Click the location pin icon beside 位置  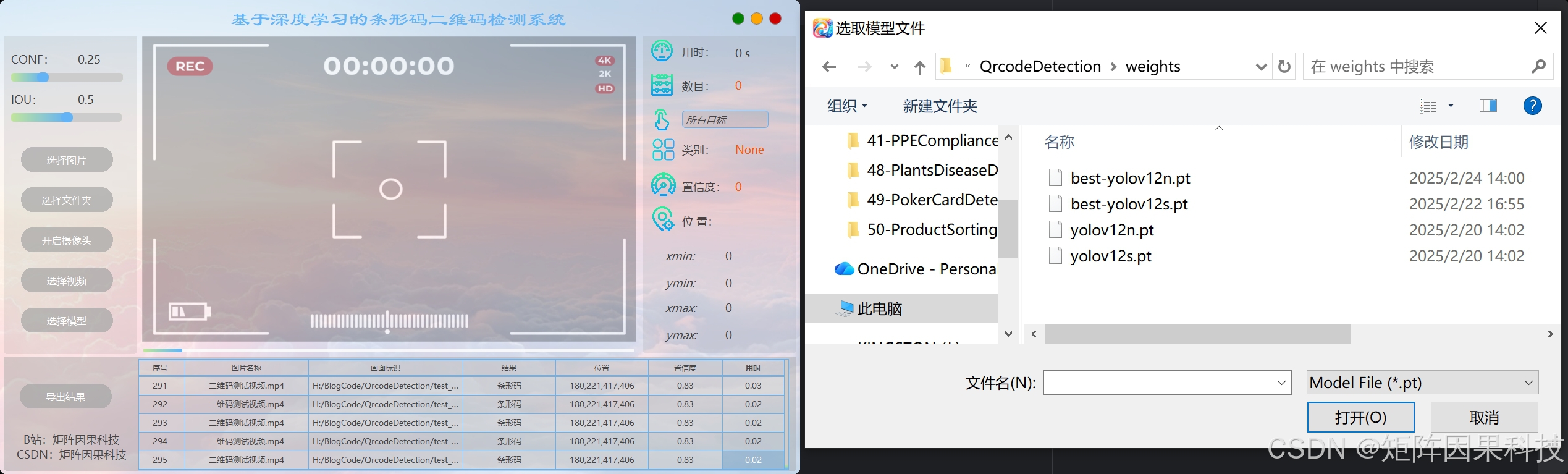click(x=663, y=219)
